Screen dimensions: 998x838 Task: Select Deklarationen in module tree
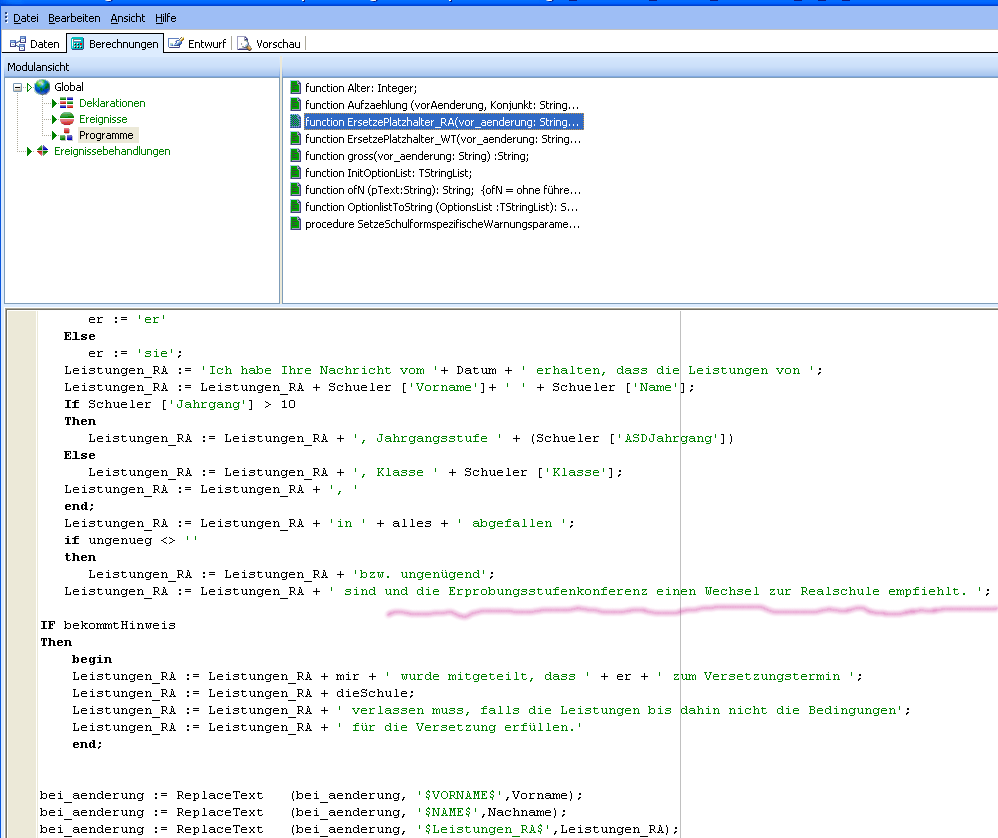112,103
